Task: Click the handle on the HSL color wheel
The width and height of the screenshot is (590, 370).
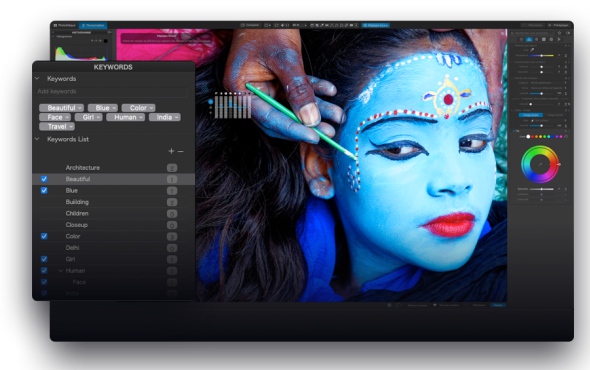Action: click(559, 164)
